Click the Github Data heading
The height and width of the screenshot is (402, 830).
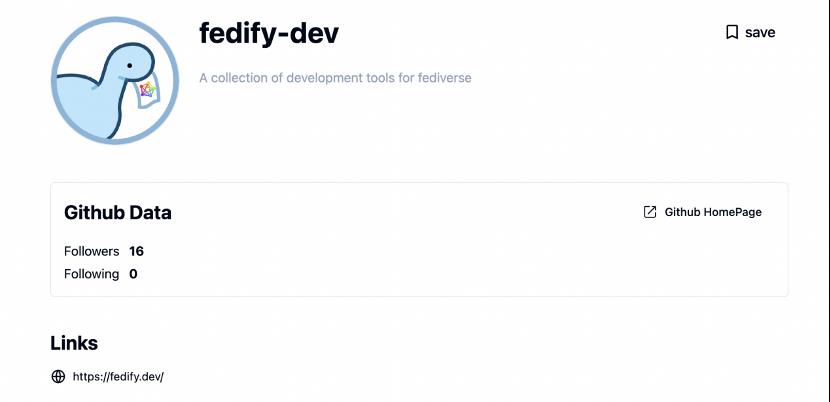click(x=118, y=212)
